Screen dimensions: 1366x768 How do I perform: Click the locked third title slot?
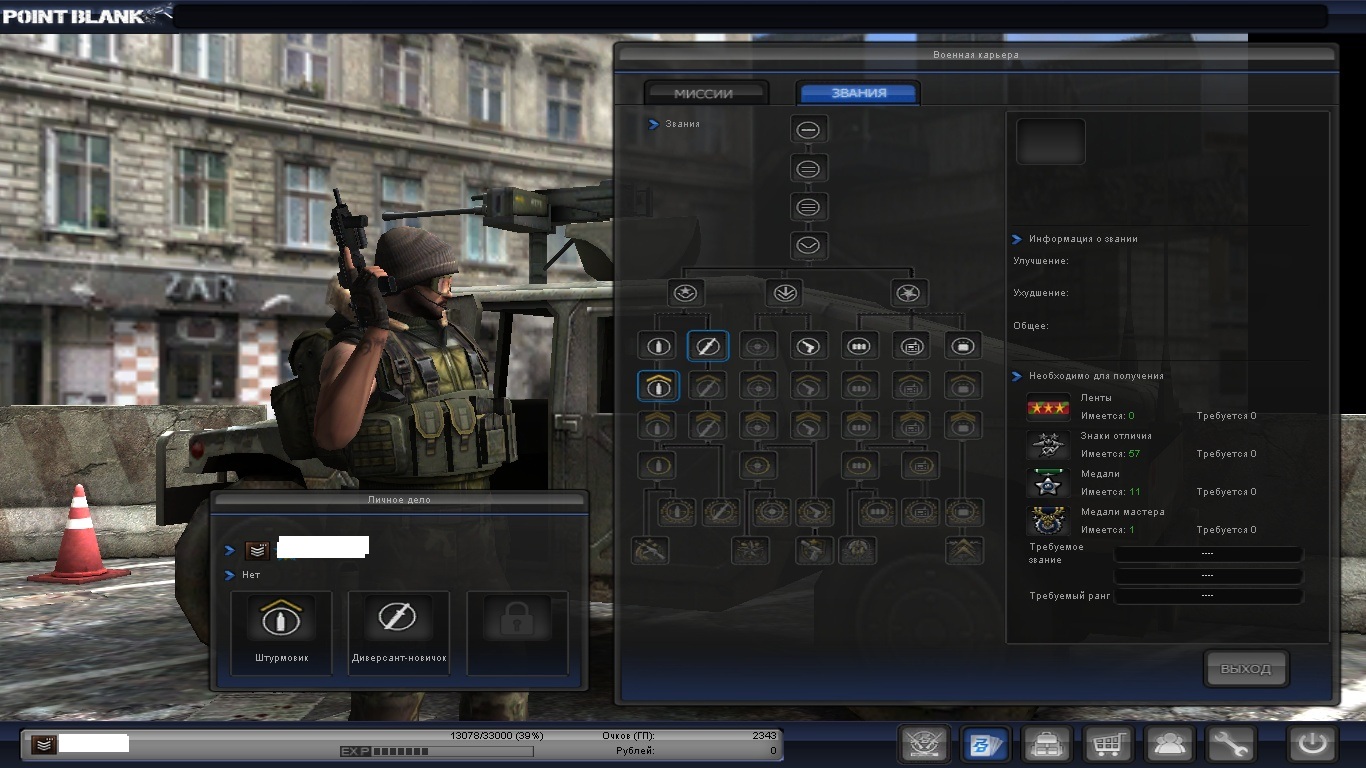[x=517, y=632]
